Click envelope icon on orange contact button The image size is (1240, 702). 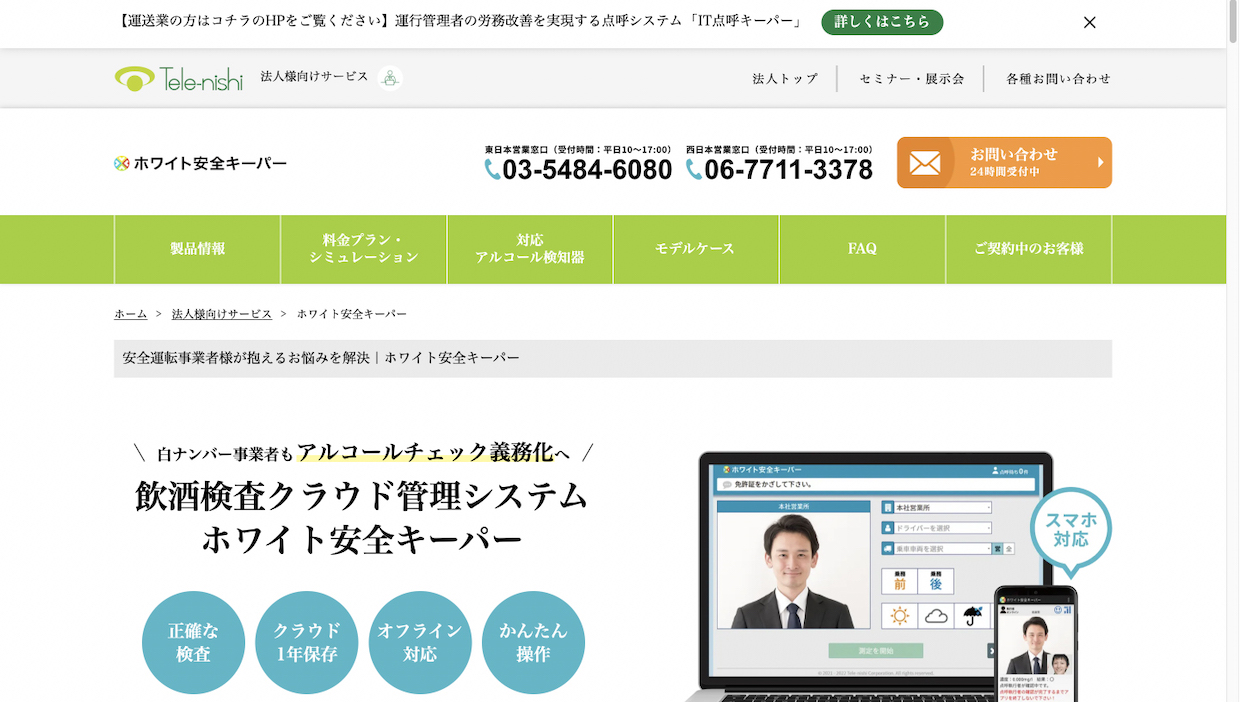coord(925,163)
